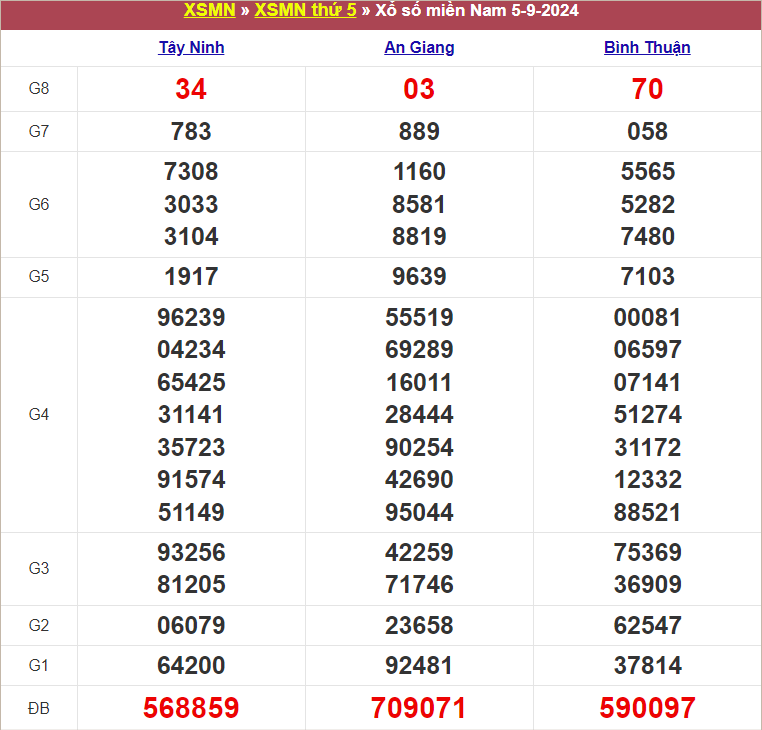This screenshot has height=730, width=762.
Task: Click G4 number 51274
Action: pyautogui.click(x=647, y=415)
